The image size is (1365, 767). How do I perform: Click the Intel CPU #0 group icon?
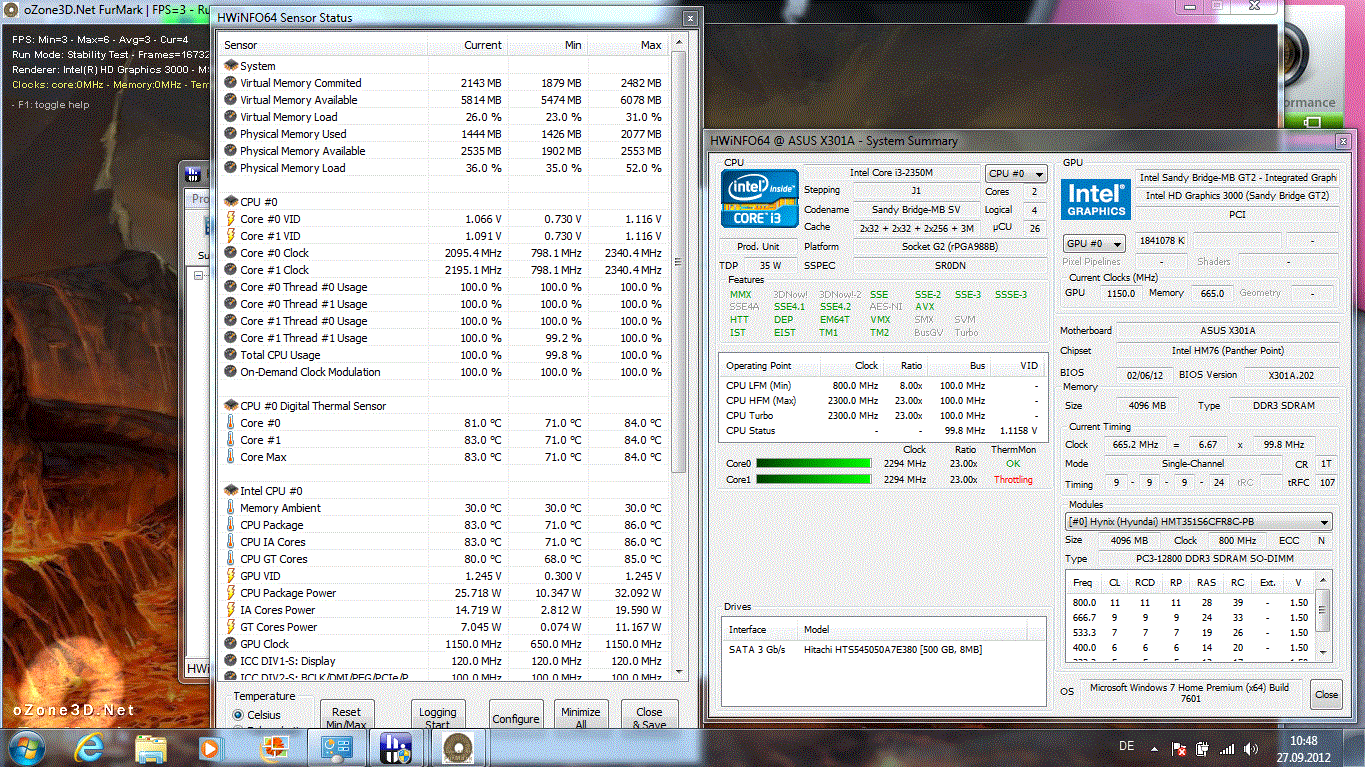[231, 491]
